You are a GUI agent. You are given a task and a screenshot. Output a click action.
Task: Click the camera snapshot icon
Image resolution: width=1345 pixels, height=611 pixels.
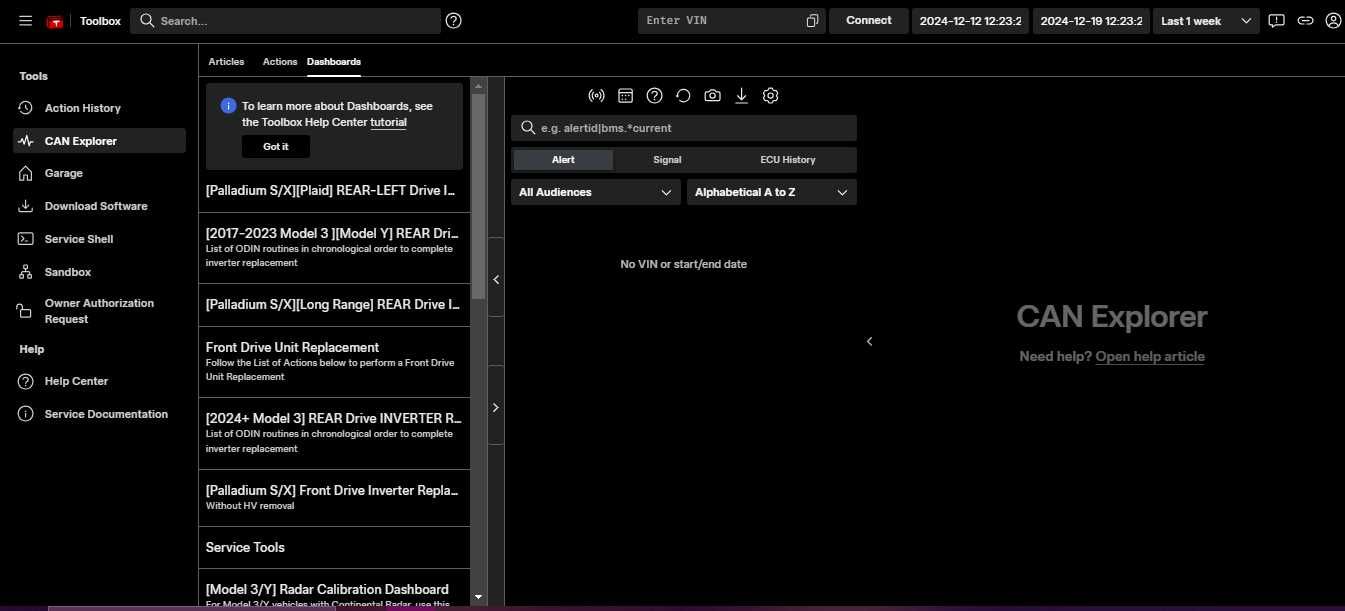click(x=712, y=96)
